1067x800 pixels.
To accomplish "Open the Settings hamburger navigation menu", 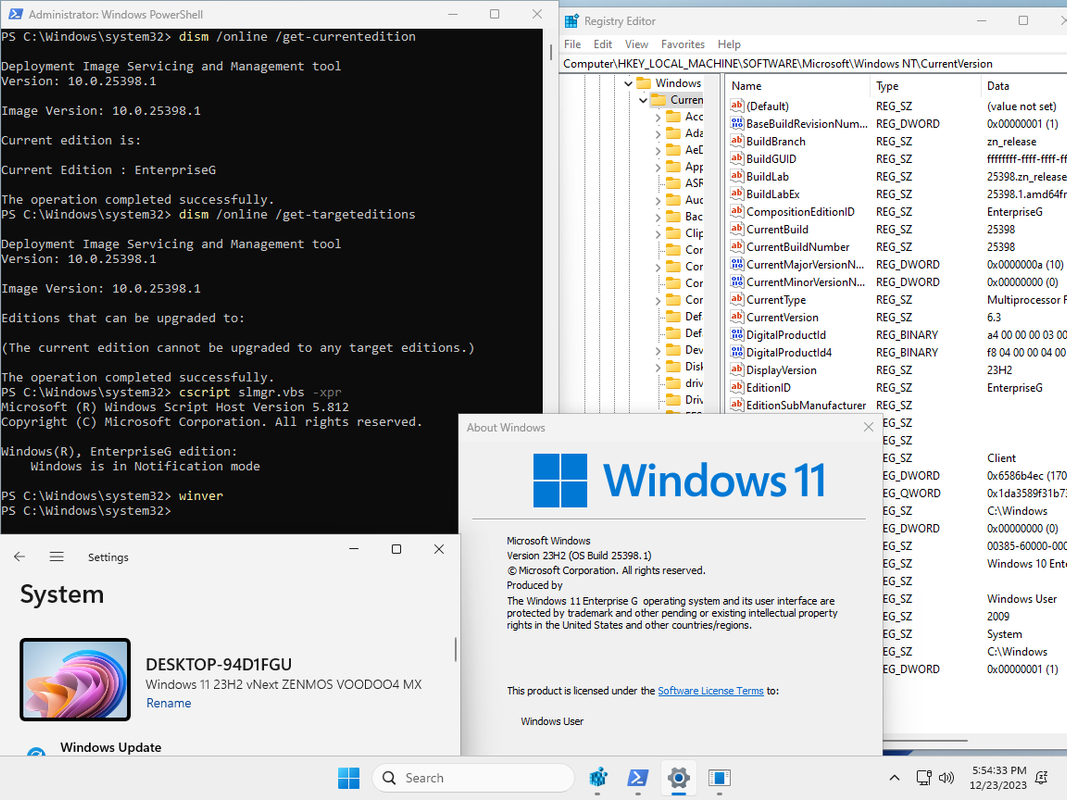I will [x=56, y=556].
